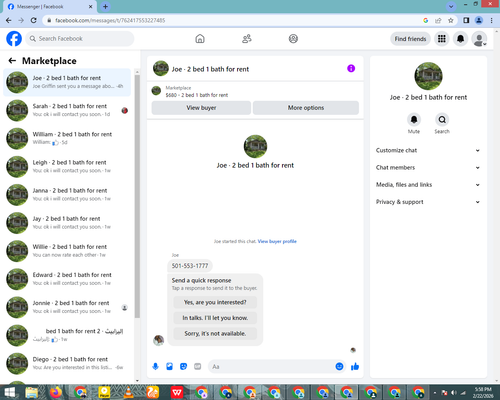Image resolution: width=500 pixels, height=400 pixels.
Task: Click the View buyer button
Action: click(201, 108)
